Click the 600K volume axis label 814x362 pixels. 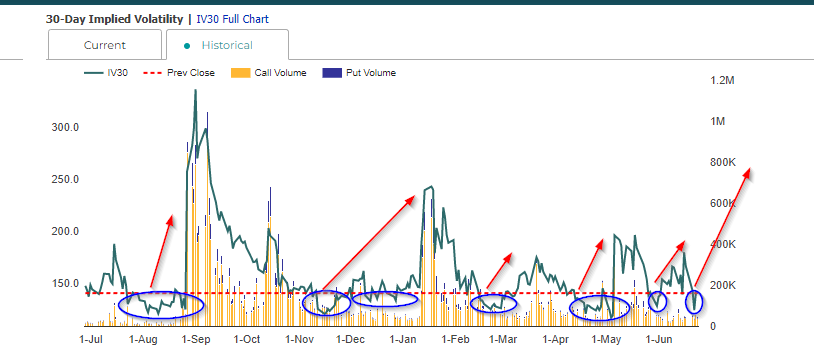pyautogui.click(x=723, y=203)
